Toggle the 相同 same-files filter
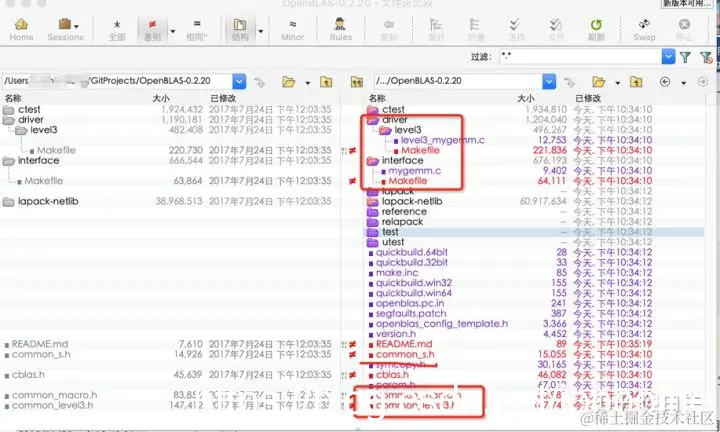Screen dimensions: 720x432 pos(197,29)
